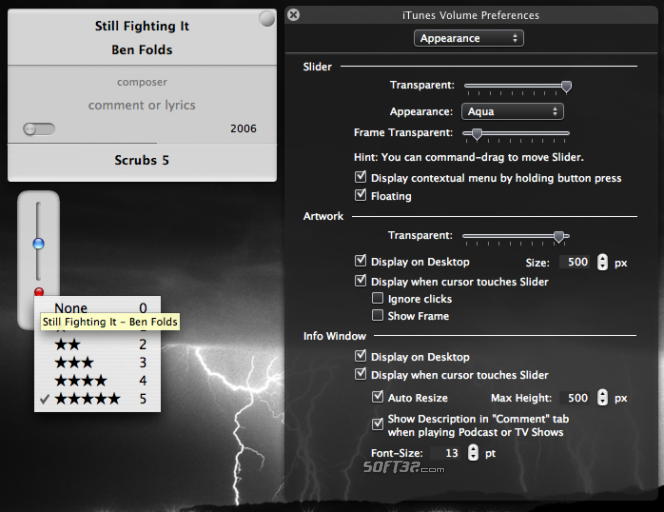Select the four-star rating menu item
Viewport: 664px width, 512px height.
pyautogui.click(x=81, y=380)
